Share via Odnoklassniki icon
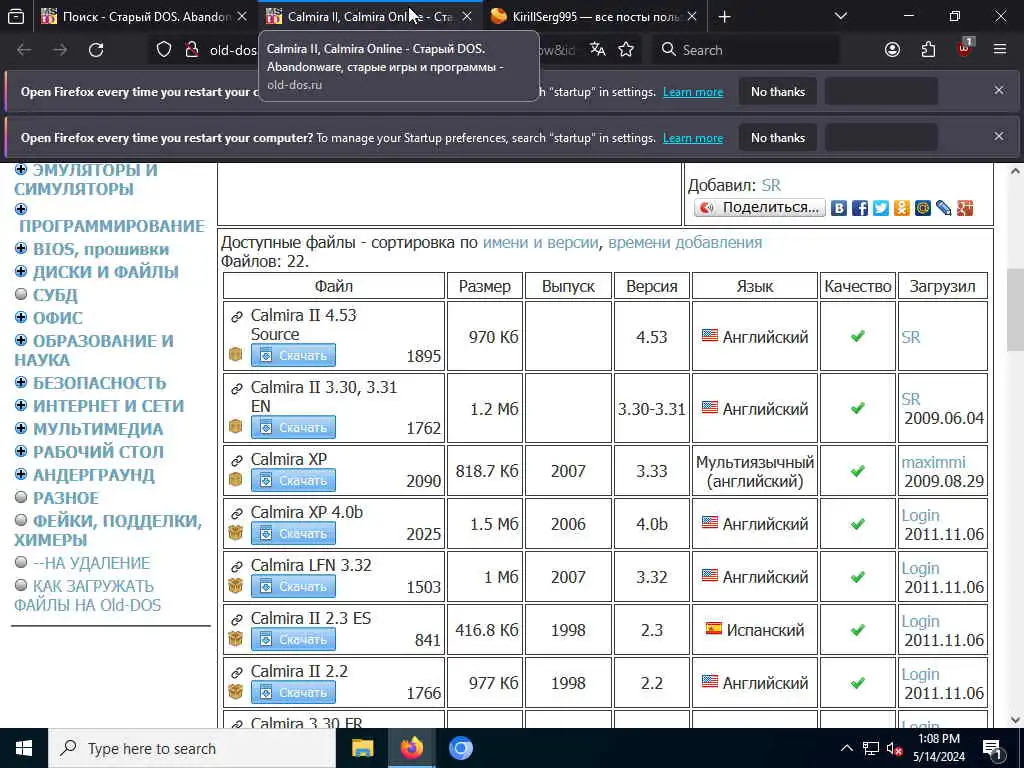The height and width of the screenshot is (768, 1024). tap(901, 208)
